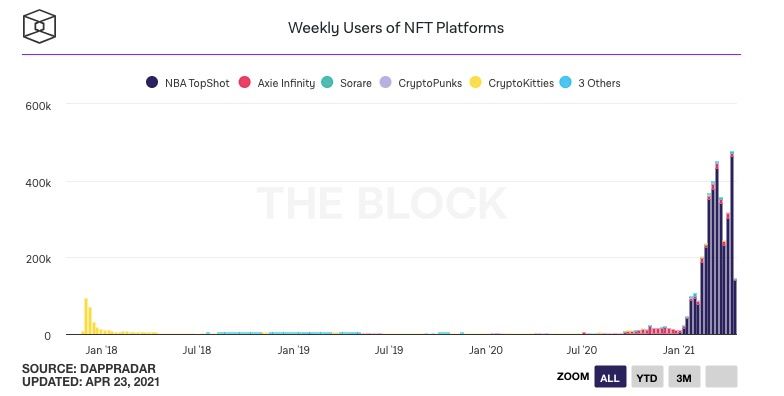The height and width of the screenshot is (396, 784).
Task: Click the Jan '18 axis label
Action: 101,350
